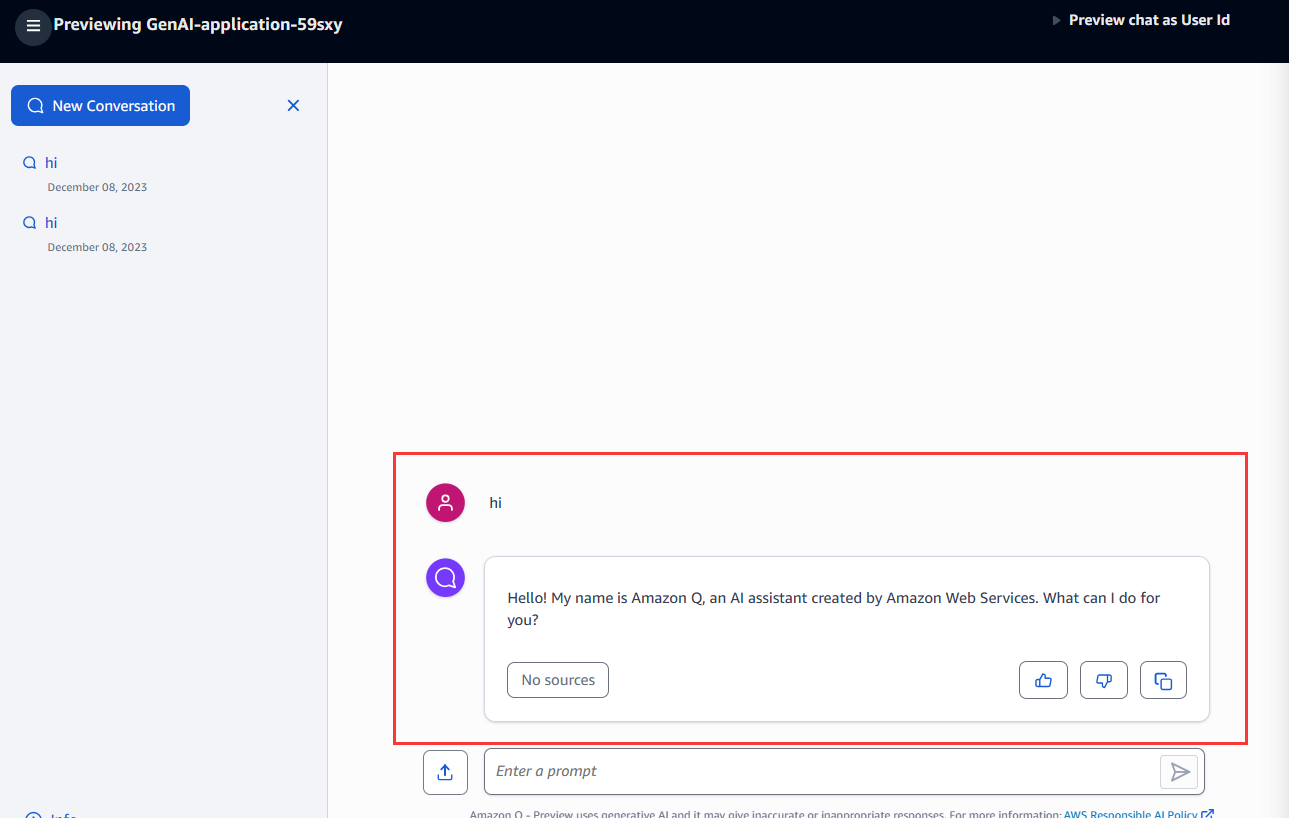Click the No sources button
Image resolution: width=1289 pixels, height=818 pixels.
tap(558, 680)
